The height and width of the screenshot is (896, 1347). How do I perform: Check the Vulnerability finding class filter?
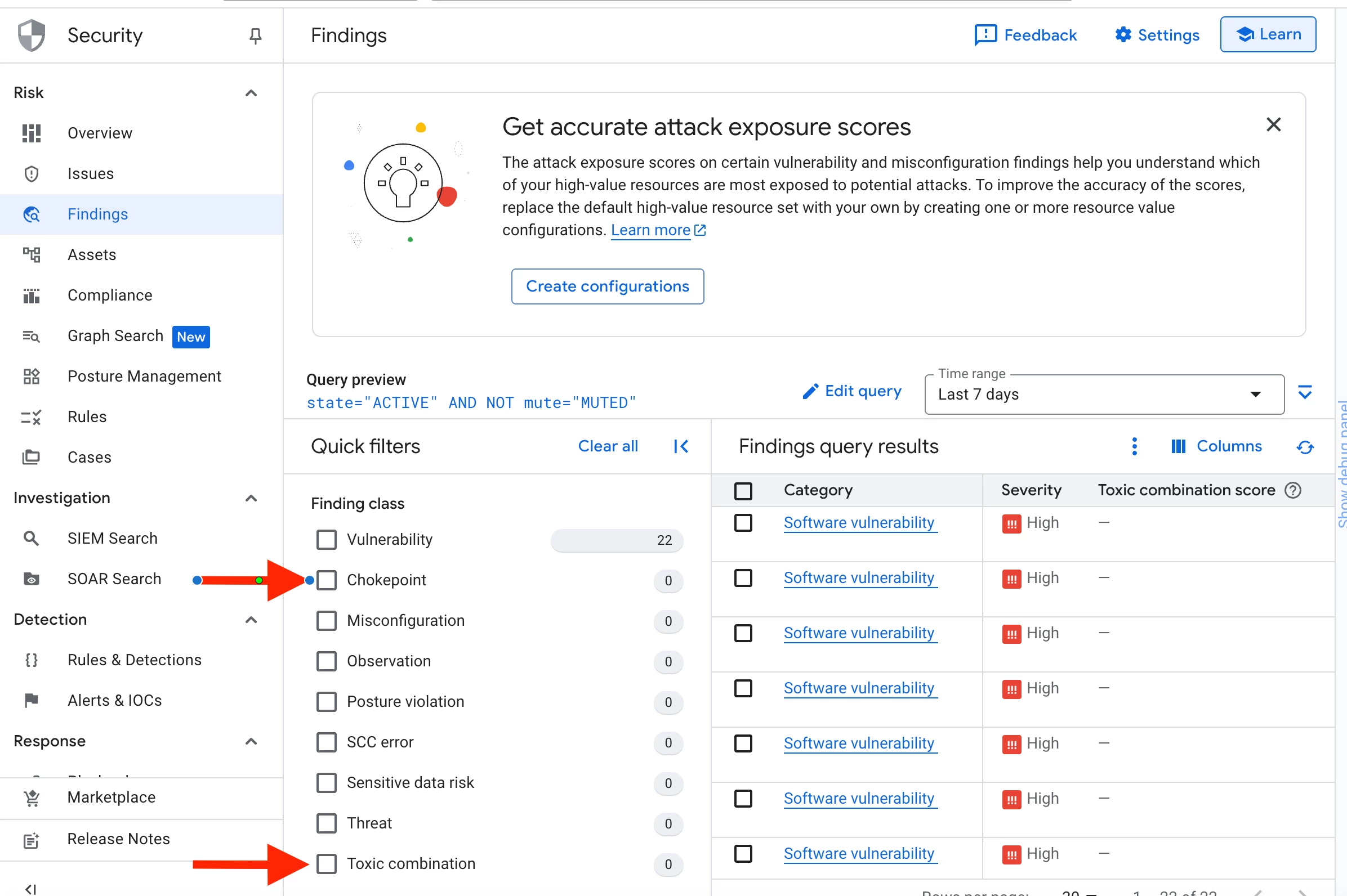[327, 539]
